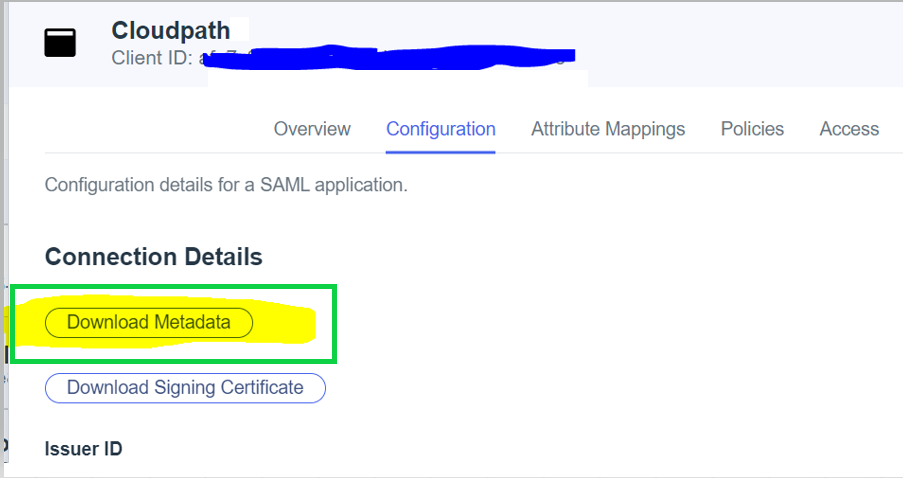Open the Access tab
The width and height of the screenshot is (903, 478).
pyautogui.click(x=849, y=129)
